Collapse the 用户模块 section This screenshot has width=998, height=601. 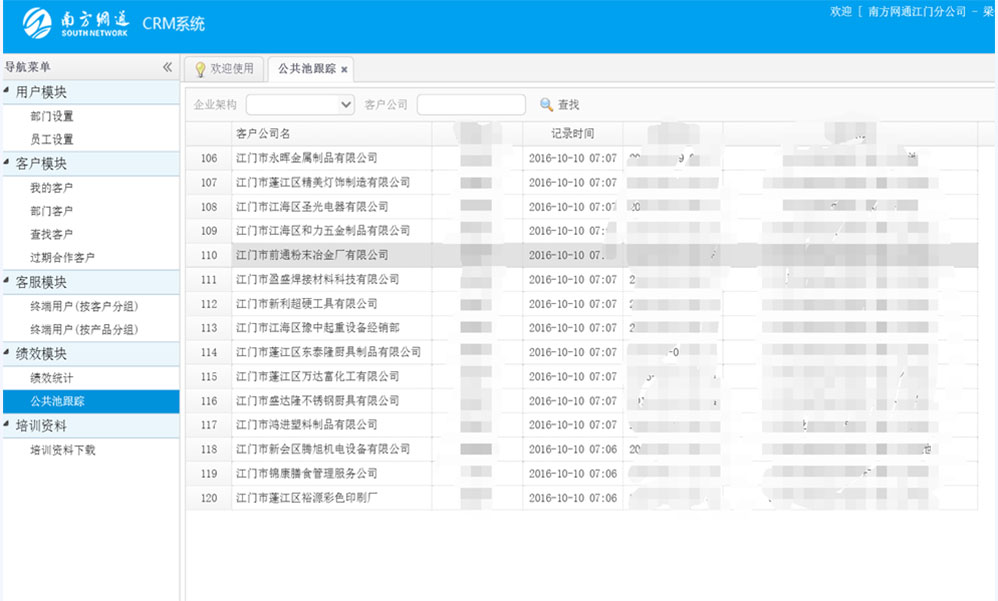[8, 92]
